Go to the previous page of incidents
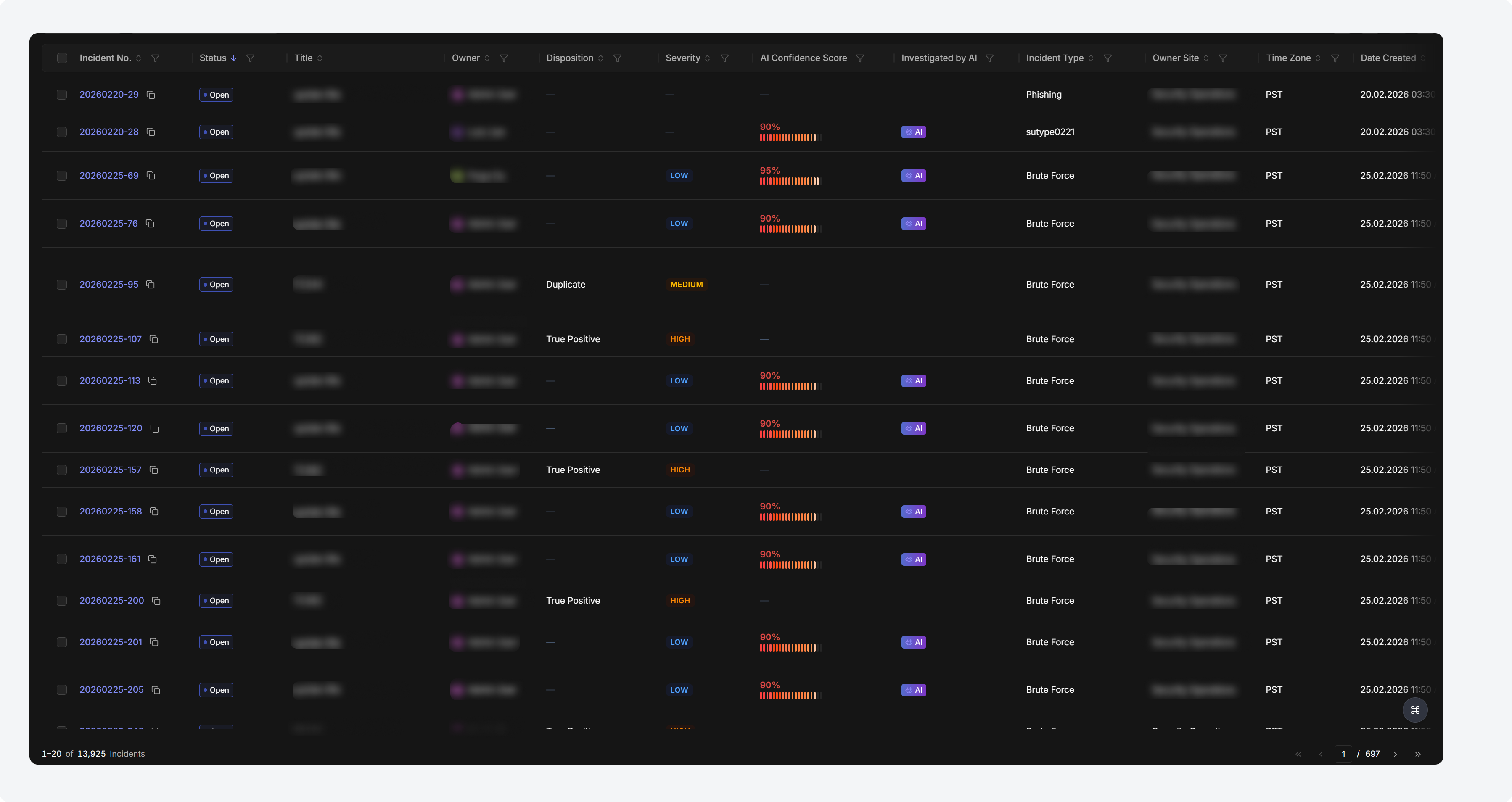This screenshot has height=802, width=1512. (1321, 755)
